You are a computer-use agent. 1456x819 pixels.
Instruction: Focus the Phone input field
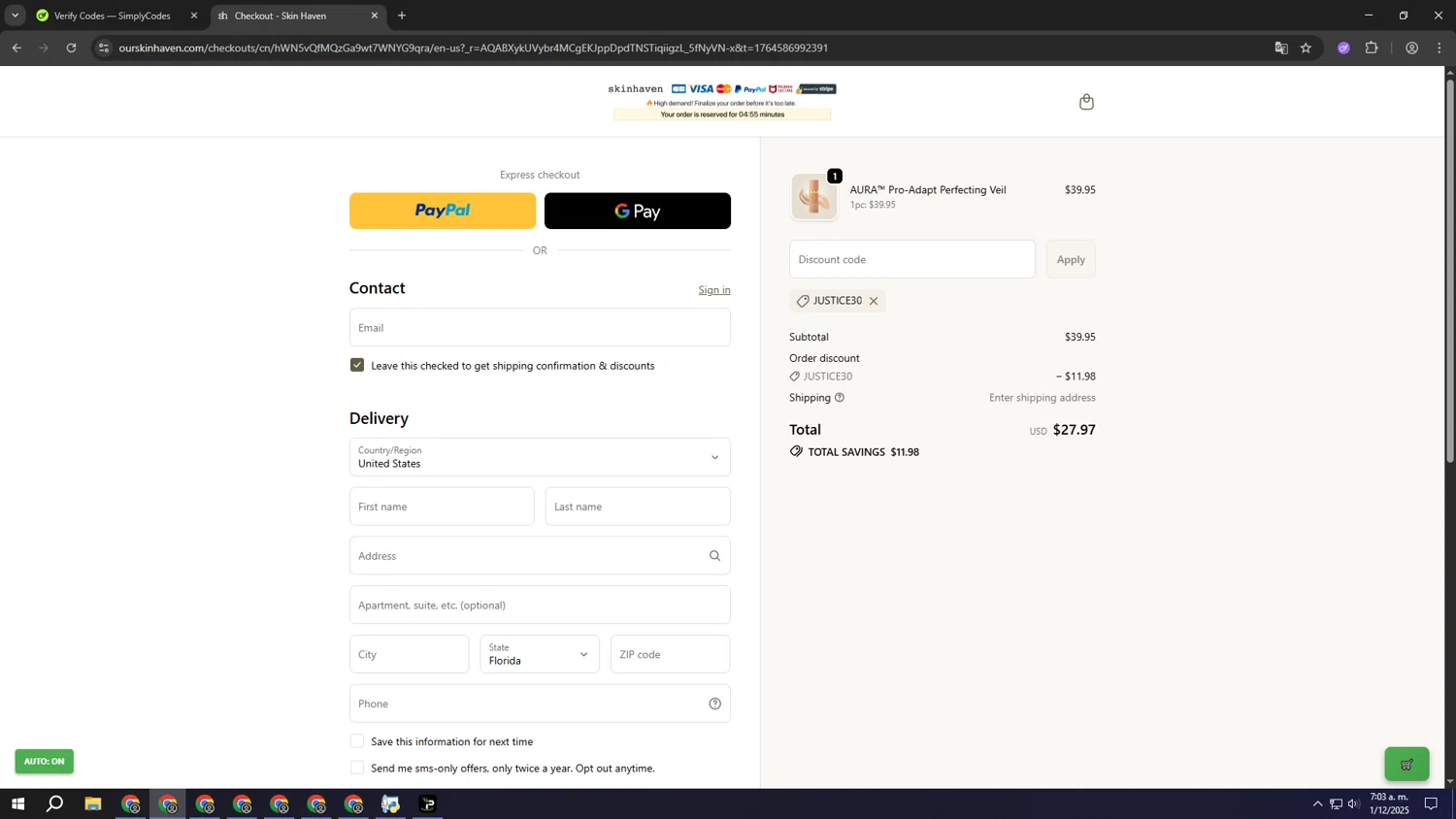click(x=540, y=704)
